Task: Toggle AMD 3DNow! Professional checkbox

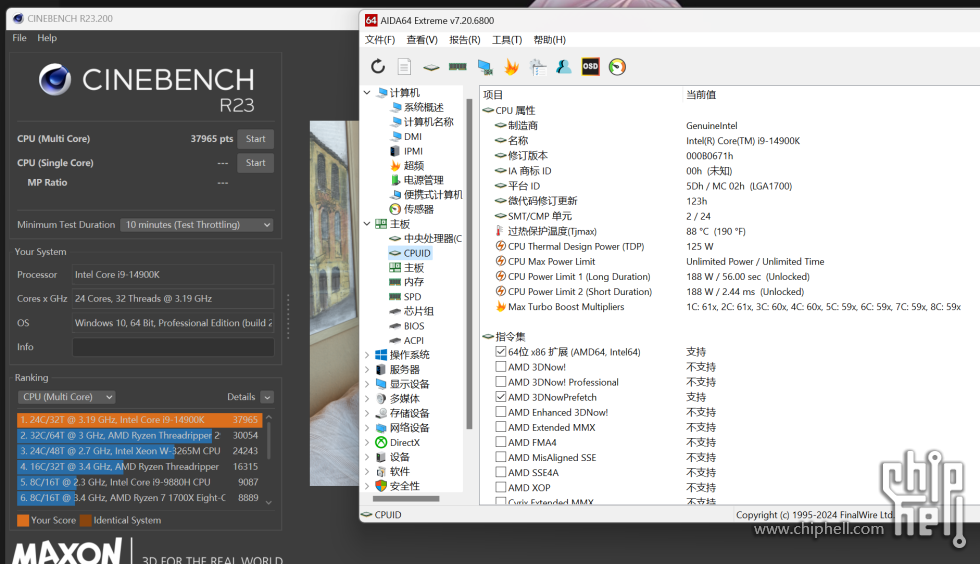Action: tap(501, 381)
